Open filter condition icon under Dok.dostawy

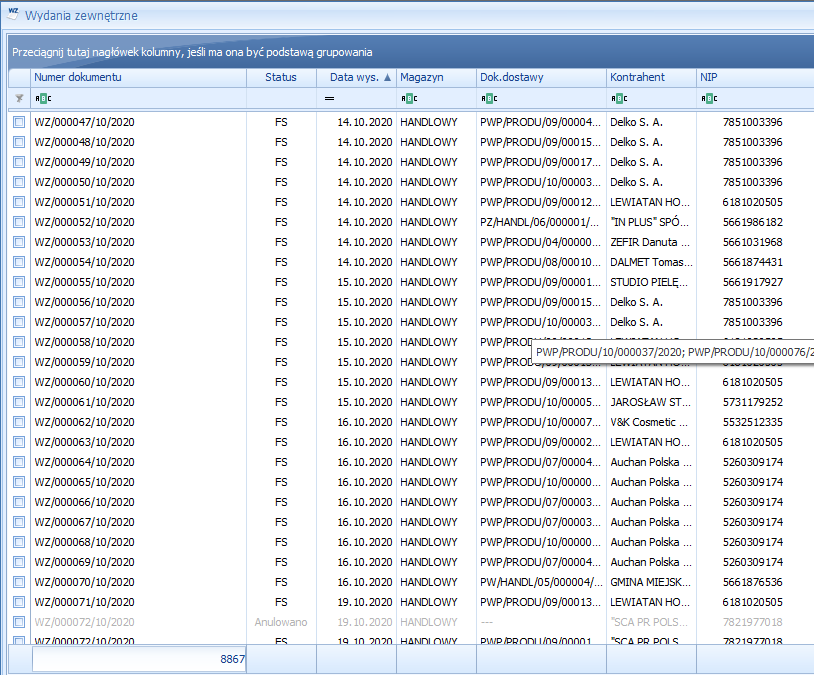pos(489,98)
